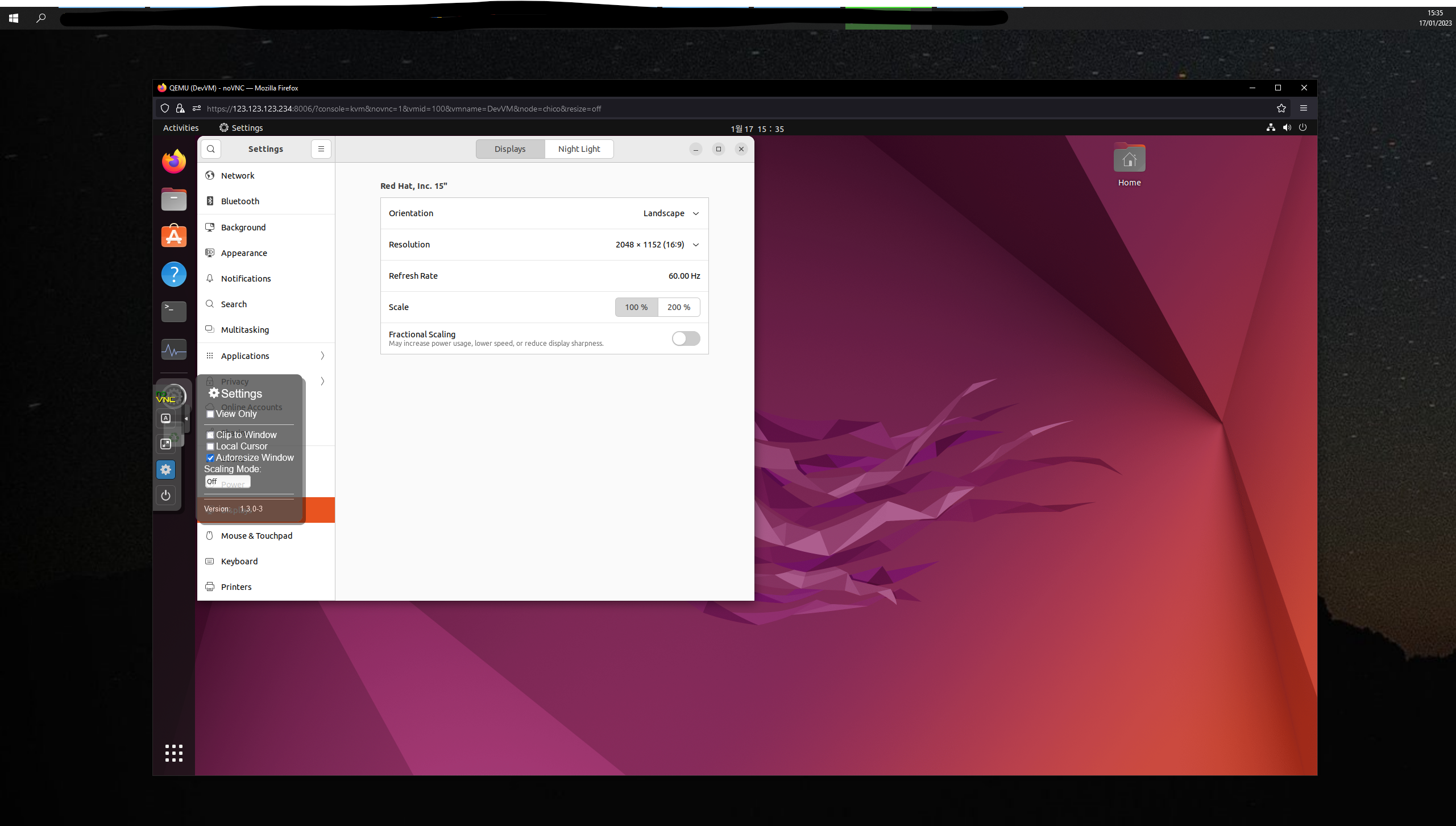Image resolution: width=1456 pixels, height=826 pixels.
Task: Open Activities overview
Action: [x=181, y=128]
